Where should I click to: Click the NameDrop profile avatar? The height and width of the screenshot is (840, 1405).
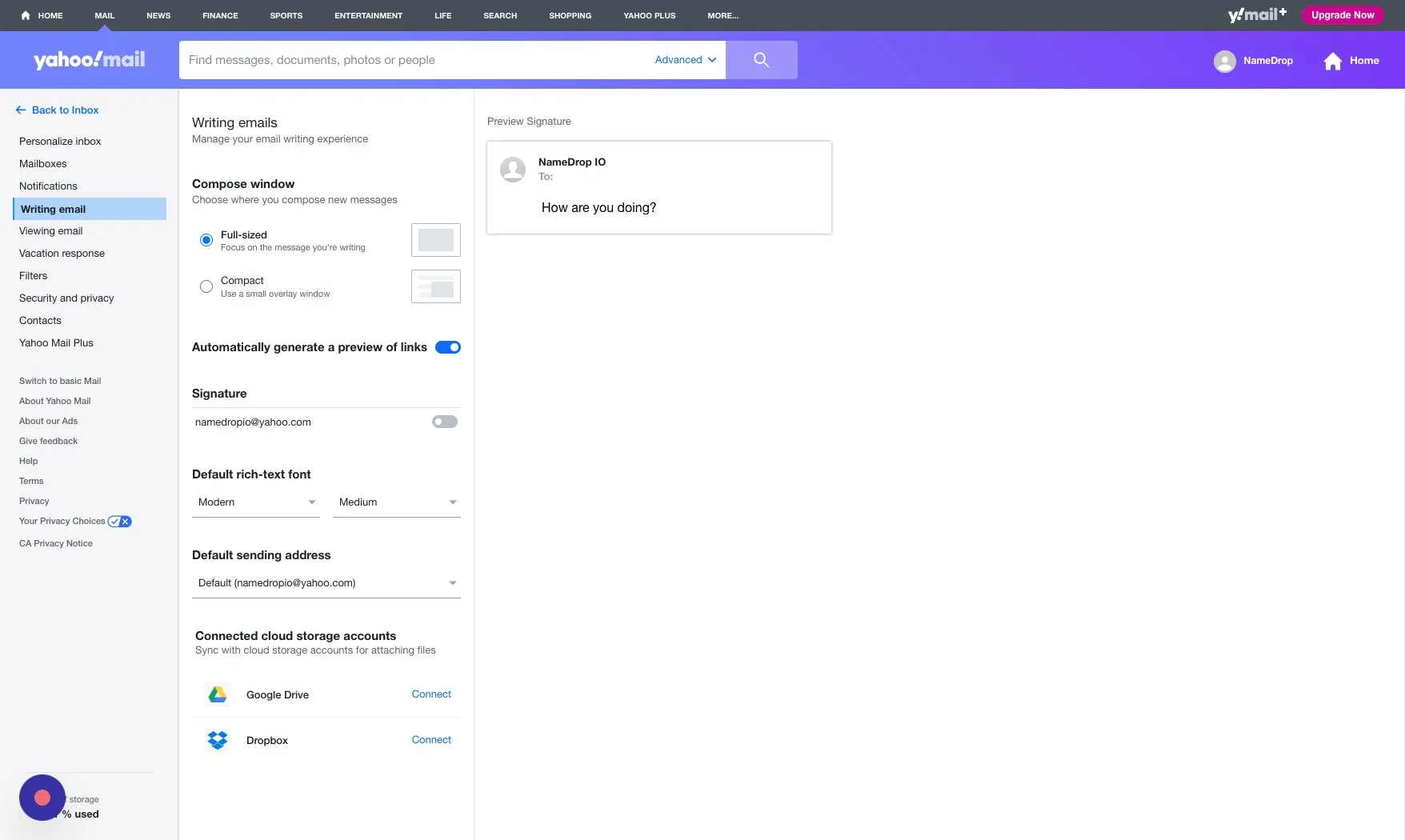click(1224, 61)
